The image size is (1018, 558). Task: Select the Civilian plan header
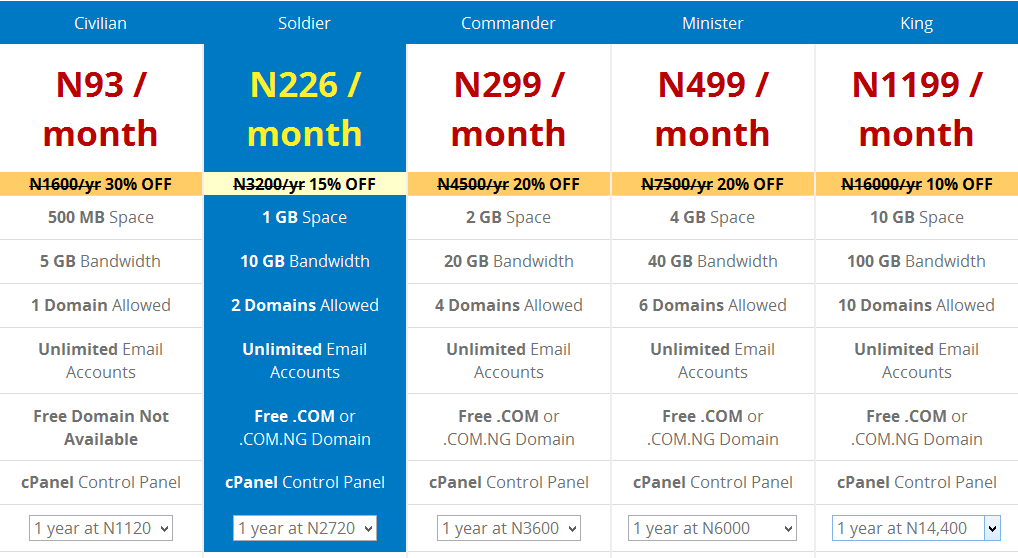101,23
